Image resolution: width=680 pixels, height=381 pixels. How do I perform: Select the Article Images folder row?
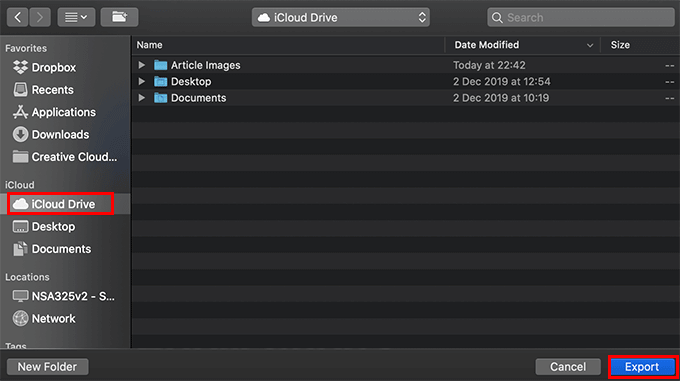click(x=405, y=65)
